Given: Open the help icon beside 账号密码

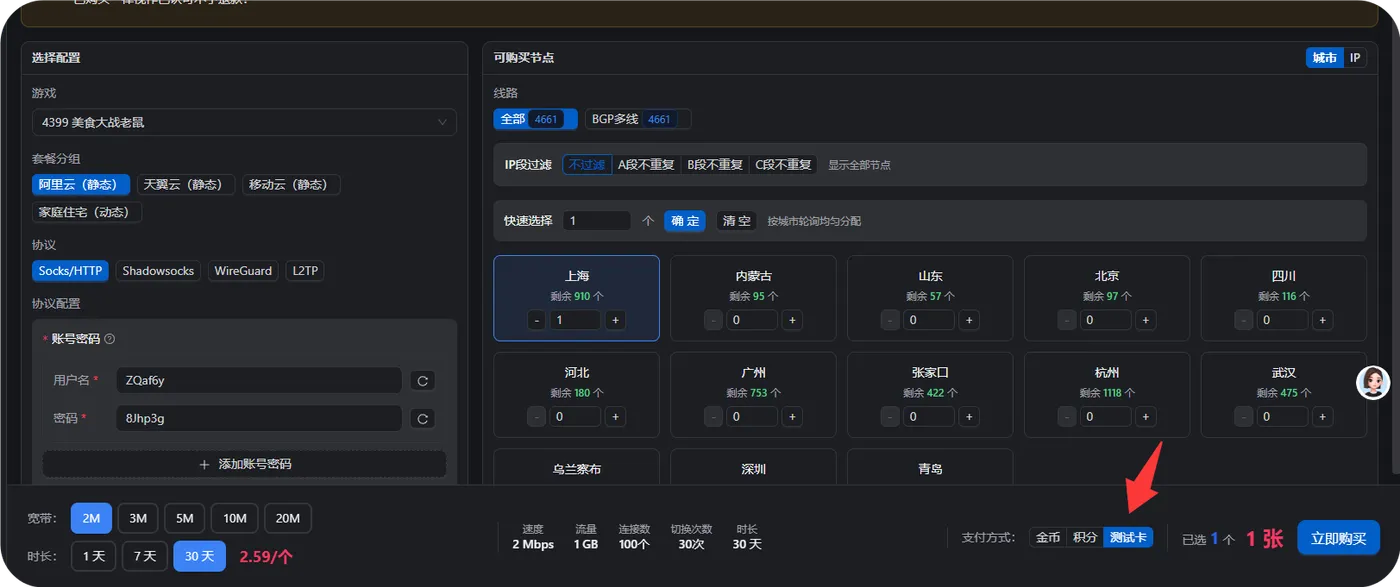Looking at the screenshot, I should tap(110, 339).
